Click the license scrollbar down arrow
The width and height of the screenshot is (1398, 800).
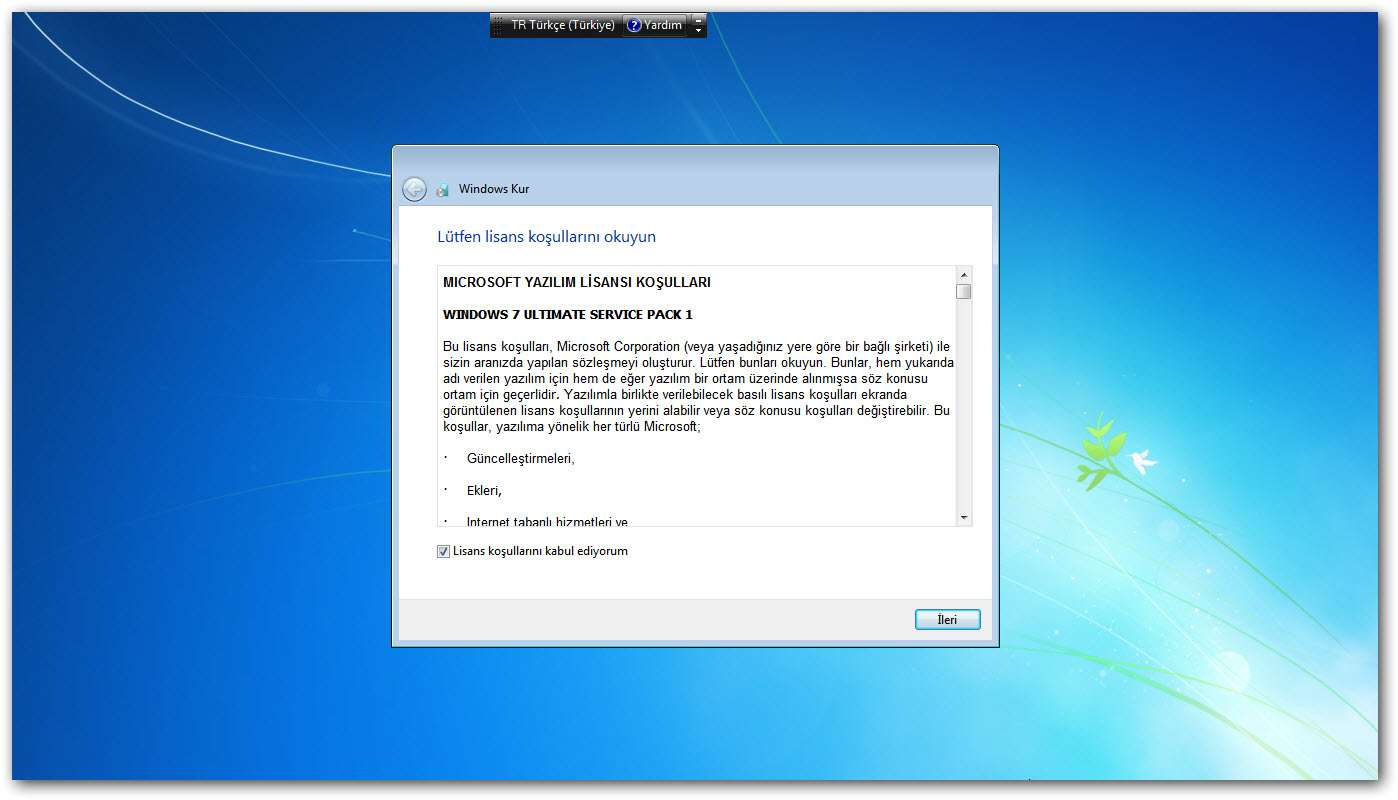point(964,517)
